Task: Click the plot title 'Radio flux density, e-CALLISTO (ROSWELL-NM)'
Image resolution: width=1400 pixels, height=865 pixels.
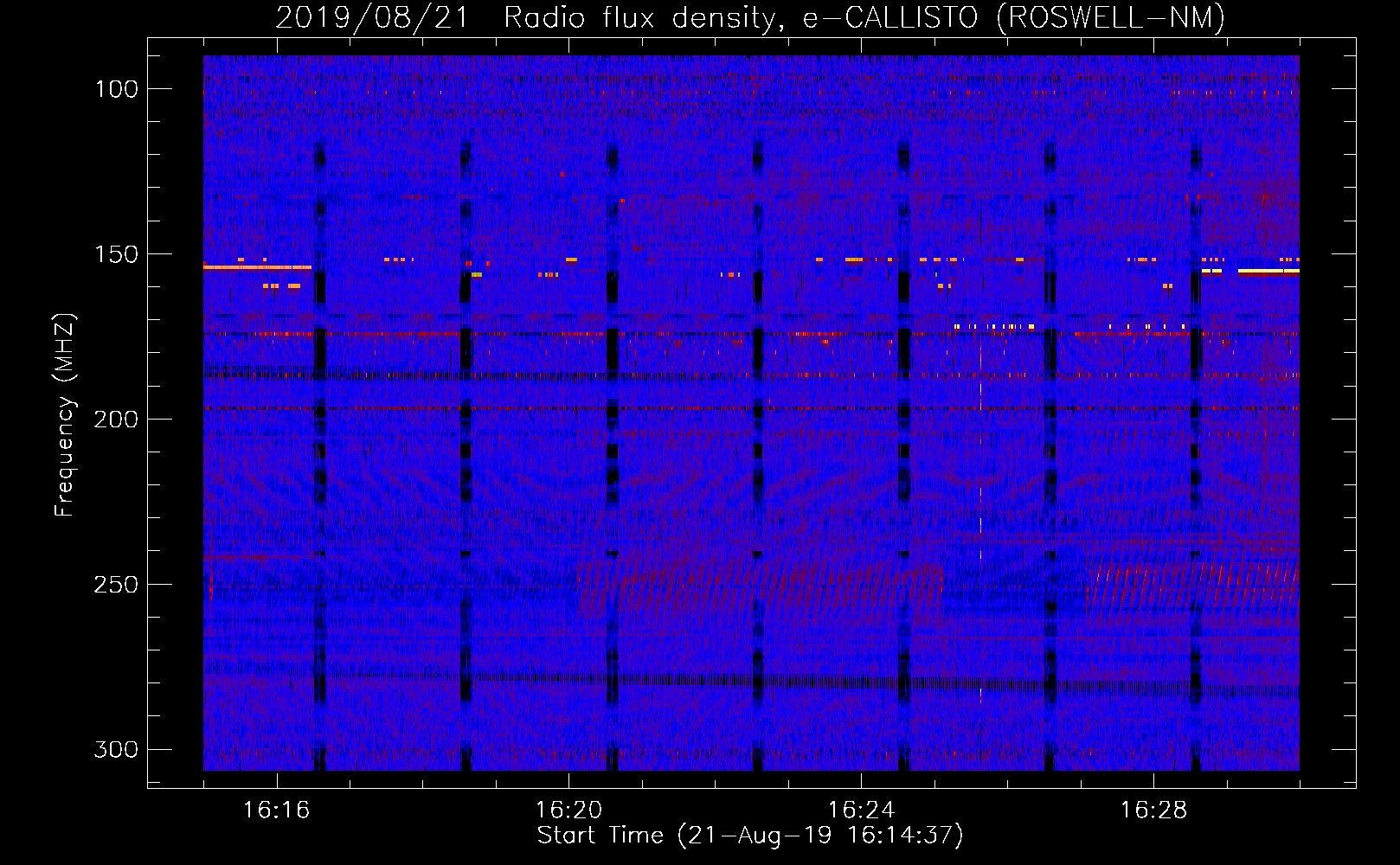Action: 864,18
